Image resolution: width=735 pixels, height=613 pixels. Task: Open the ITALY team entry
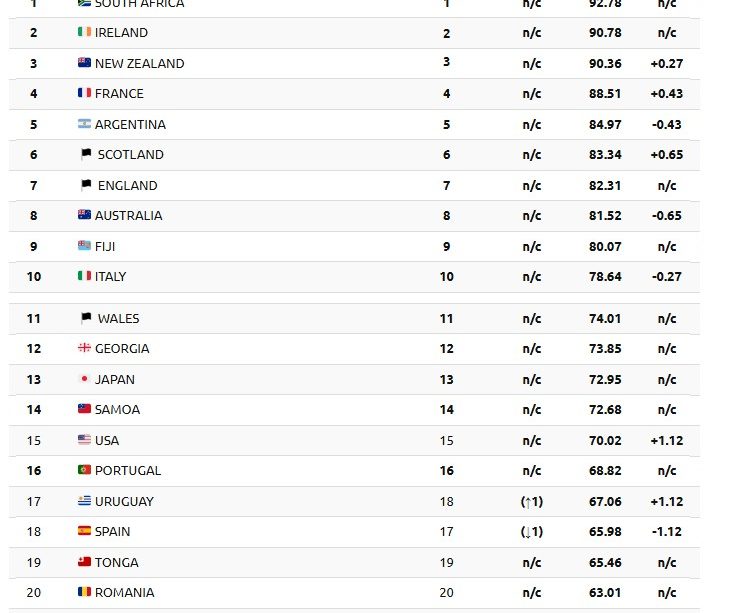(111, 277)
